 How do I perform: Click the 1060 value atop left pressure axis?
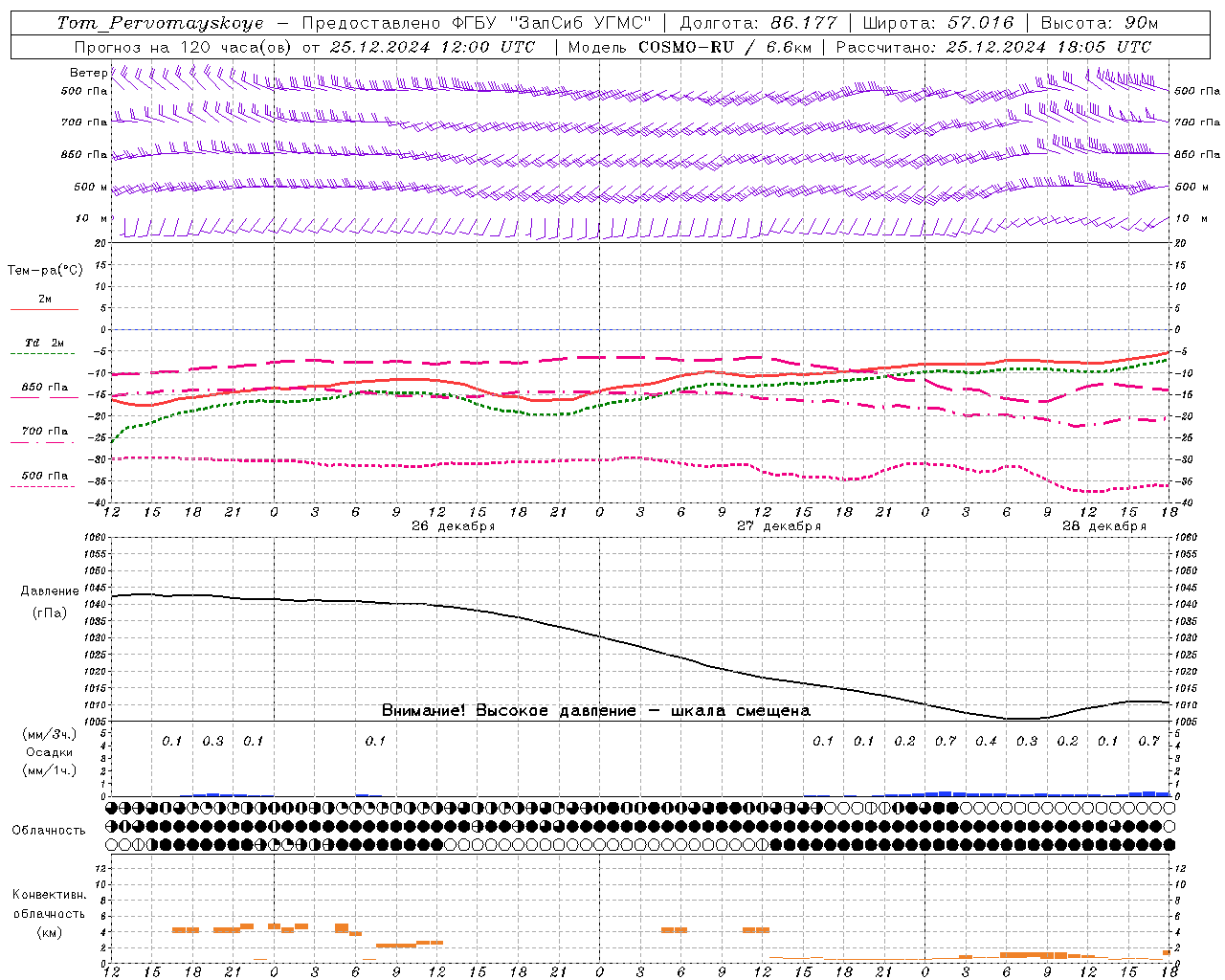click(x=96, y=537)
